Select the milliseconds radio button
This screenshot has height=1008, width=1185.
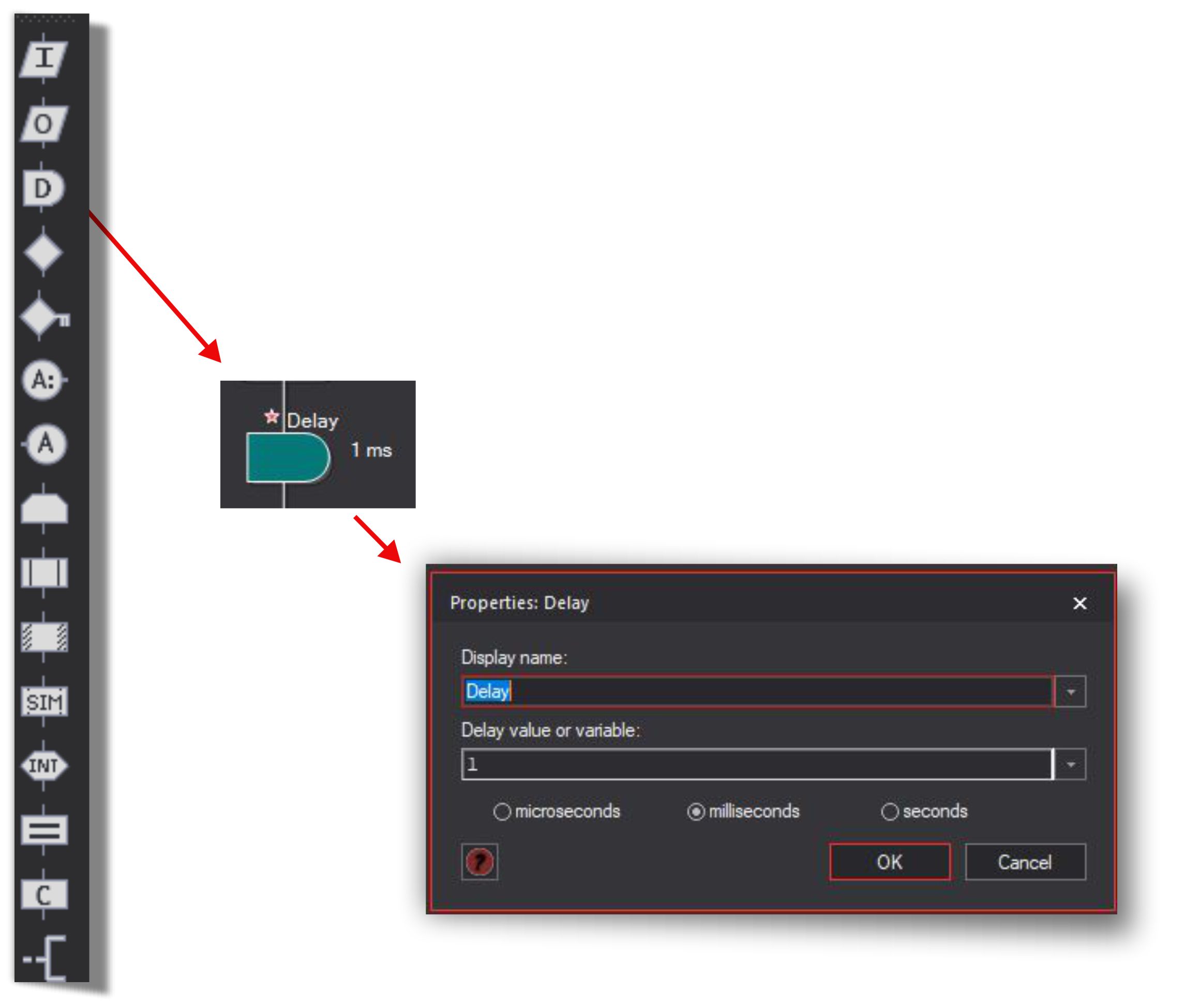click(x=695, y=811)
